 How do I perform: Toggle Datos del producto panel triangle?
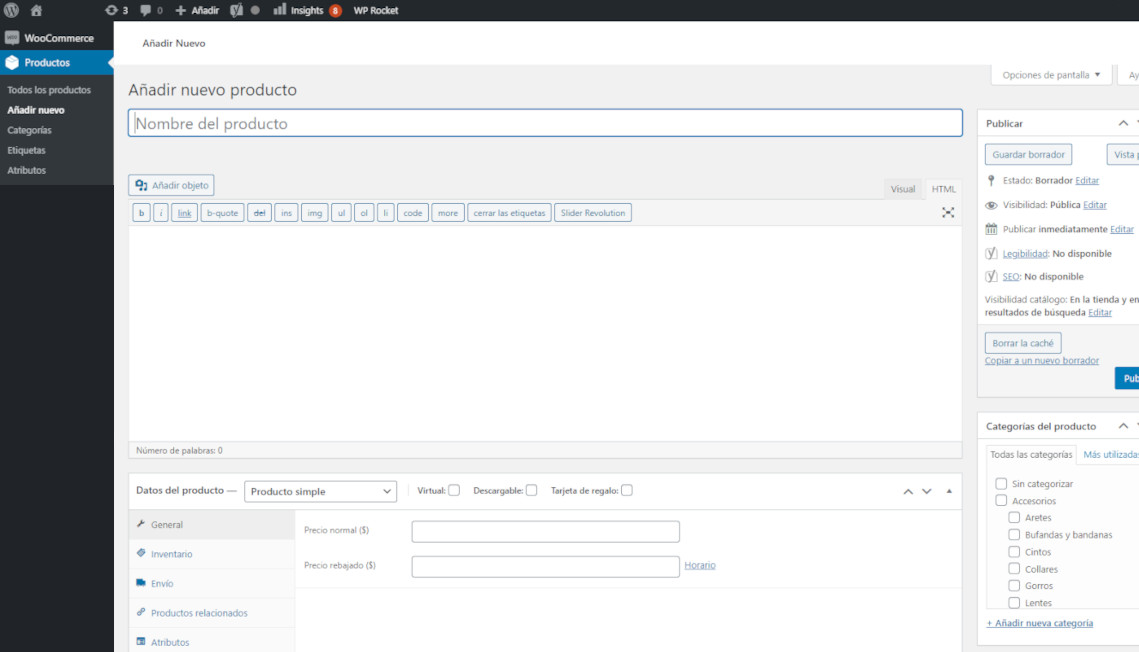click(x=949, y=492)
